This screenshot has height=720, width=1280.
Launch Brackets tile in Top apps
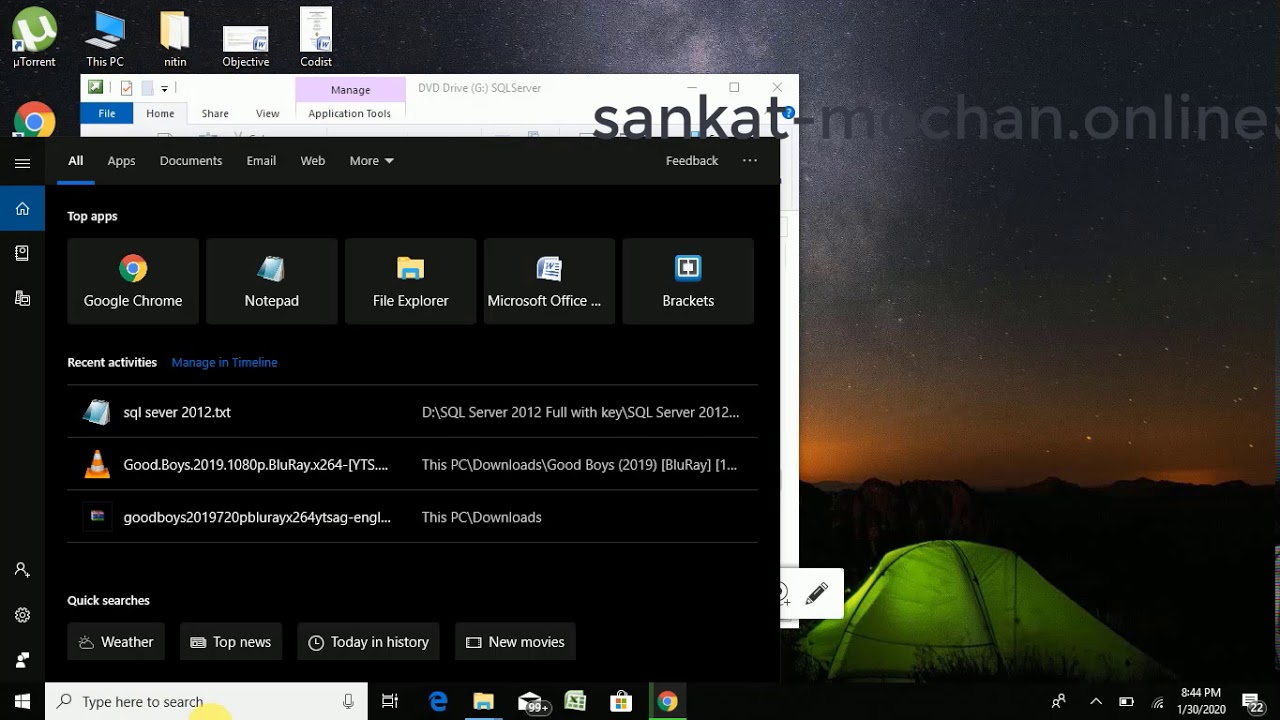(688, 281)
